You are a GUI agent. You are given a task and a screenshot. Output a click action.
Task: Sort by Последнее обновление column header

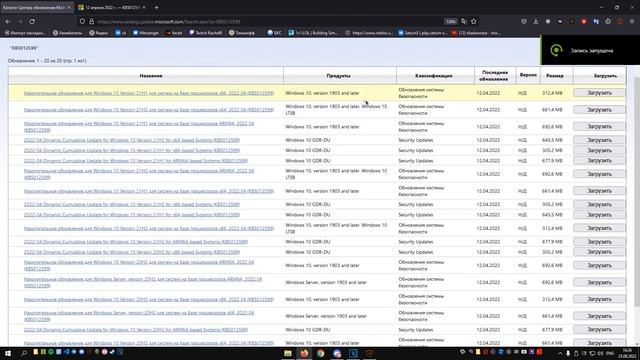click(x=495, y=76)
